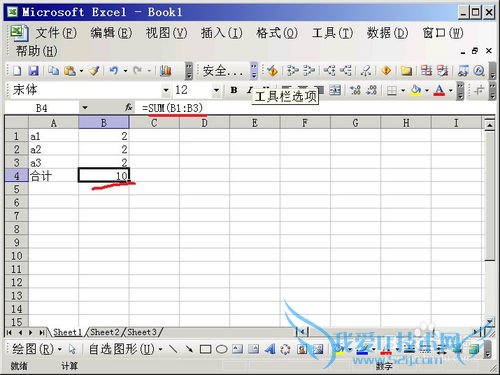Open the Help (帮助) menu

36,51
